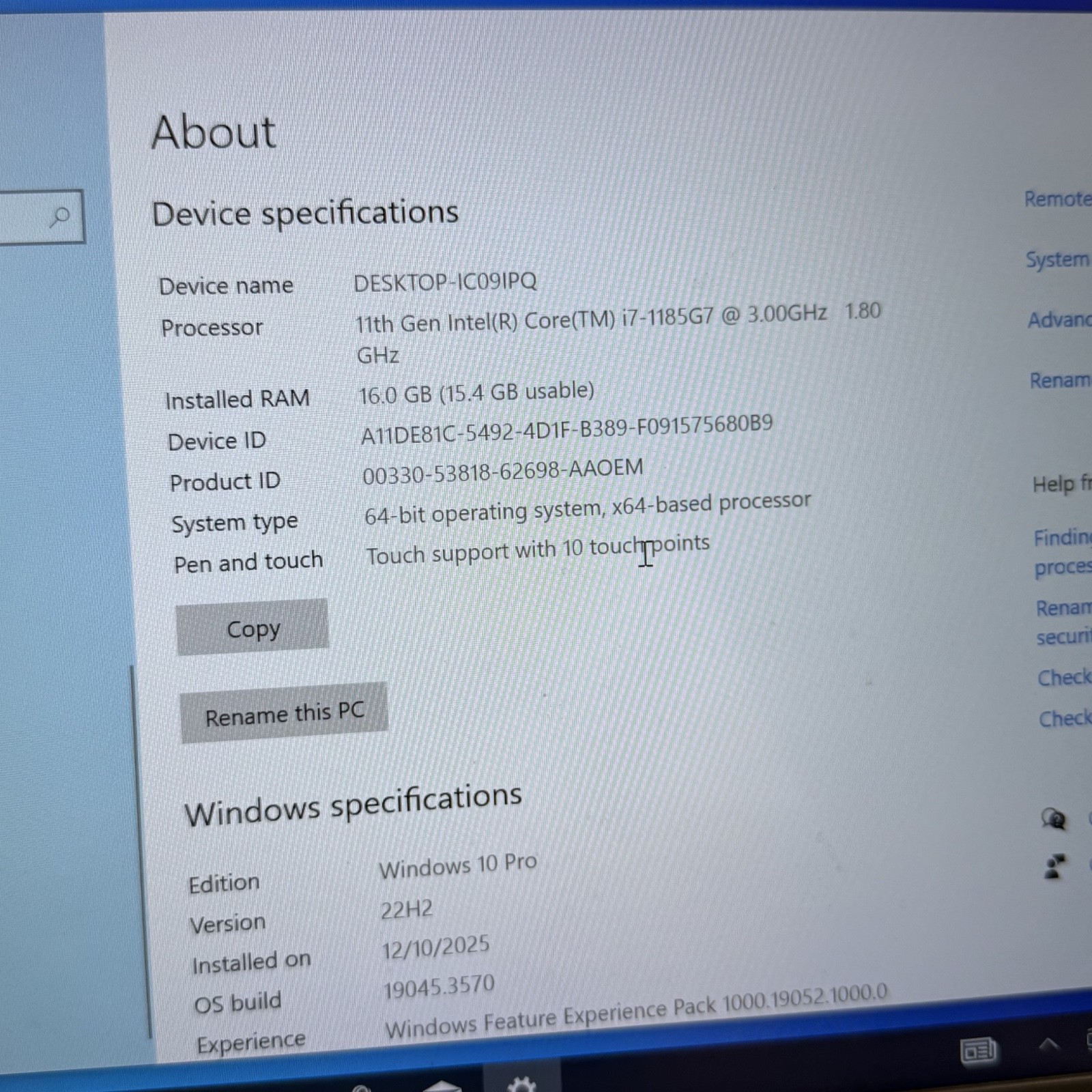Open the System protection related link
Viewport: 1092px width, 1092px height.
tap(1059, 259)
